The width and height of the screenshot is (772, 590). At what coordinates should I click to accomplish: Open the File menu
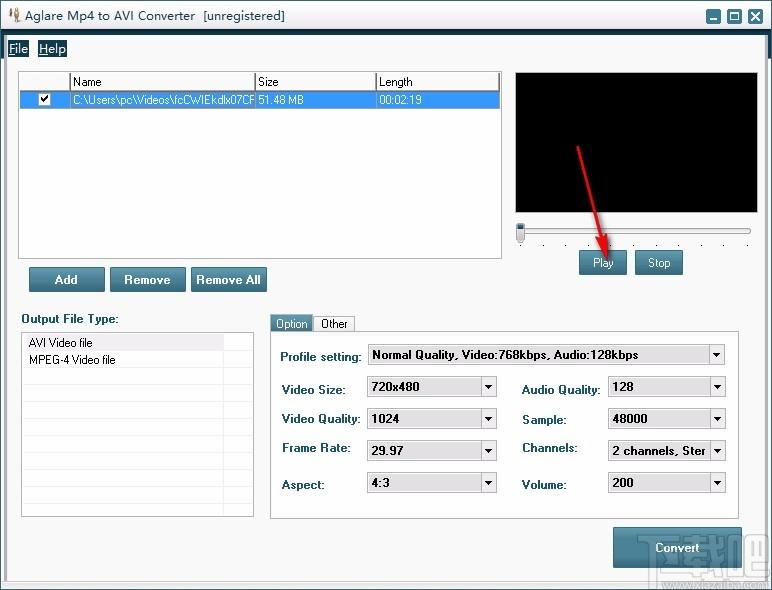[x=18, y=49]
